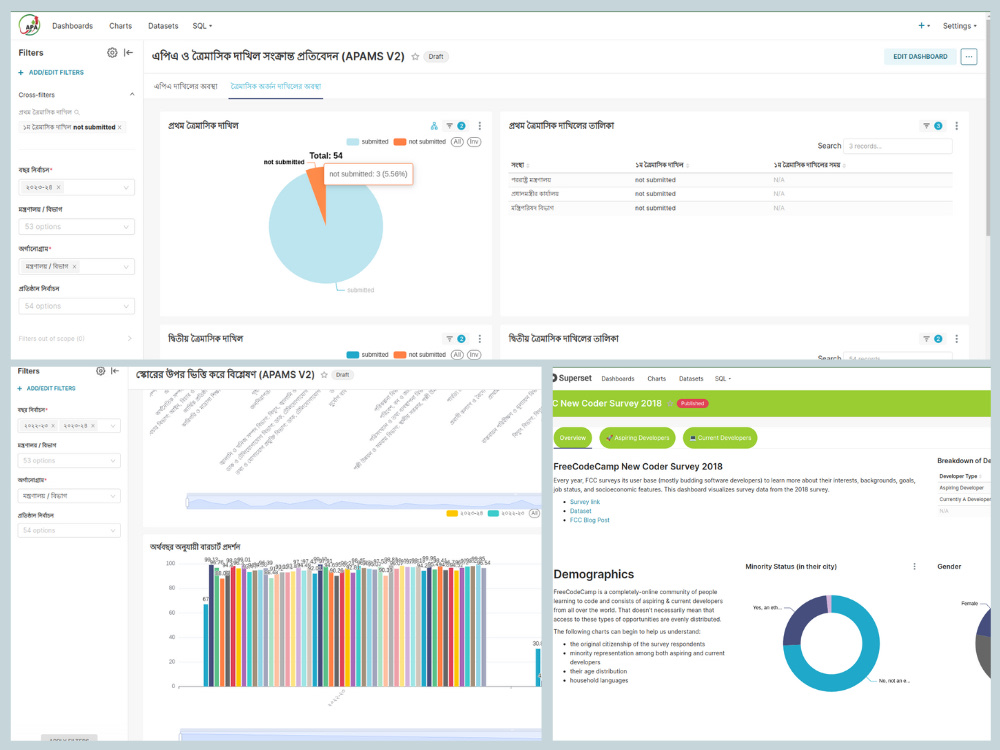1000x750 pixels.
Task: Click the Search records input field
Action: click(898, 145)
